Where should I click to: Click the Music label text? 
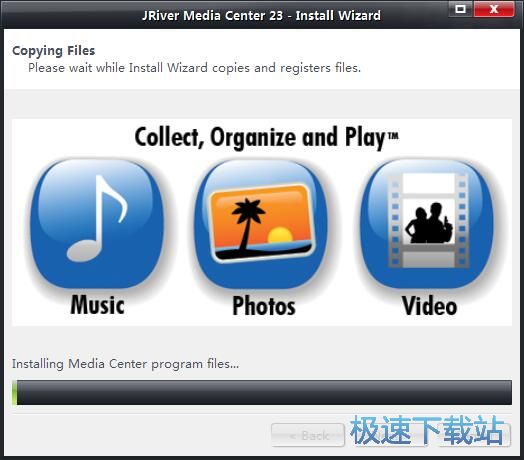pos(97,305)
